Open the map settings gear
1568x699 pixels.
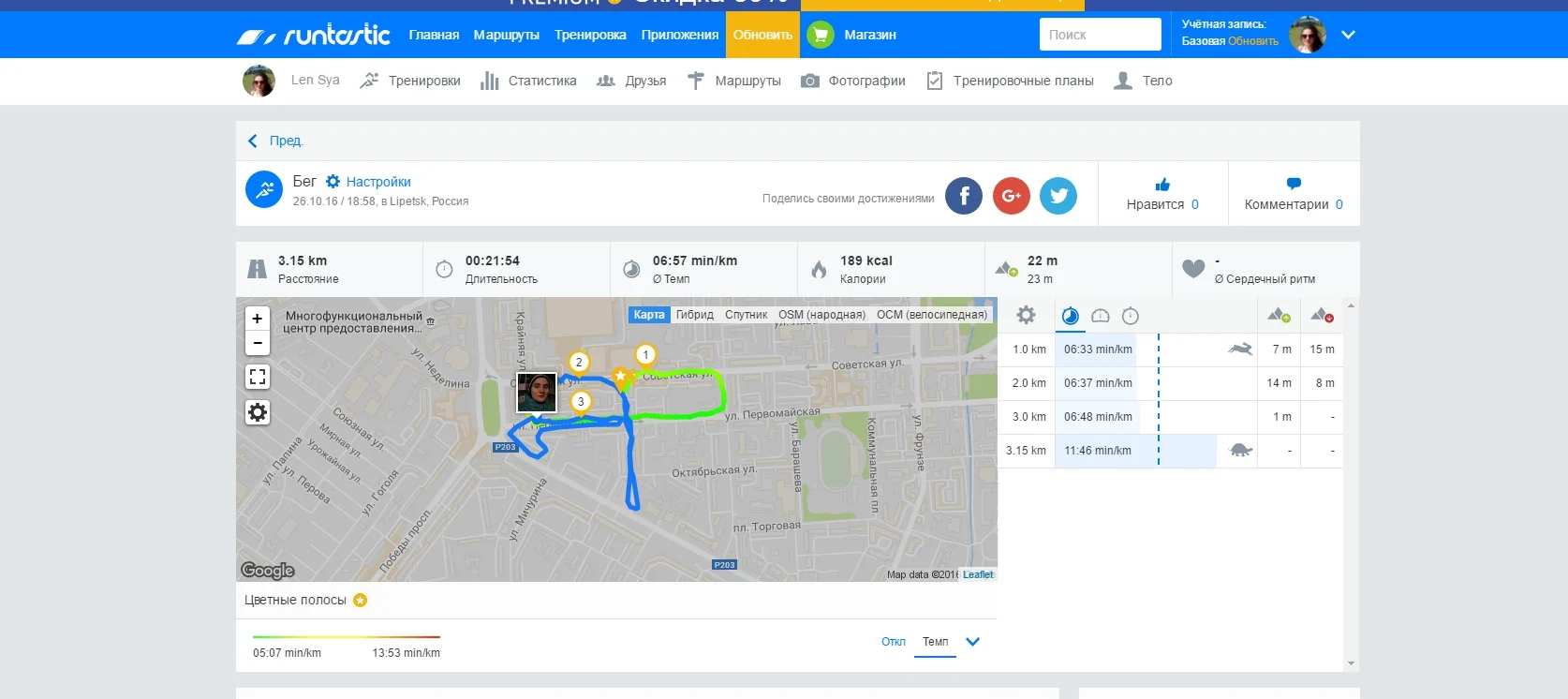[258, 412]
